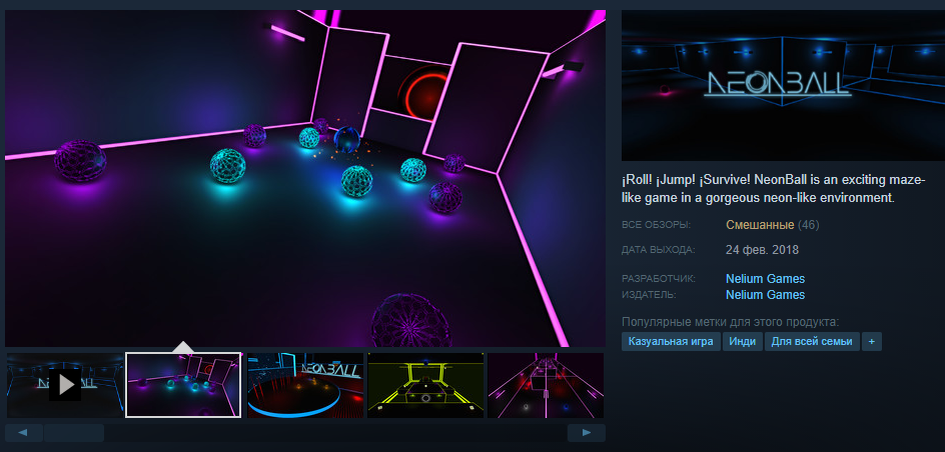Viewport: 945px width, 452px height.
Task: Click the ДАТА ВЫХОДА label
Action: [x=659, y=250]
